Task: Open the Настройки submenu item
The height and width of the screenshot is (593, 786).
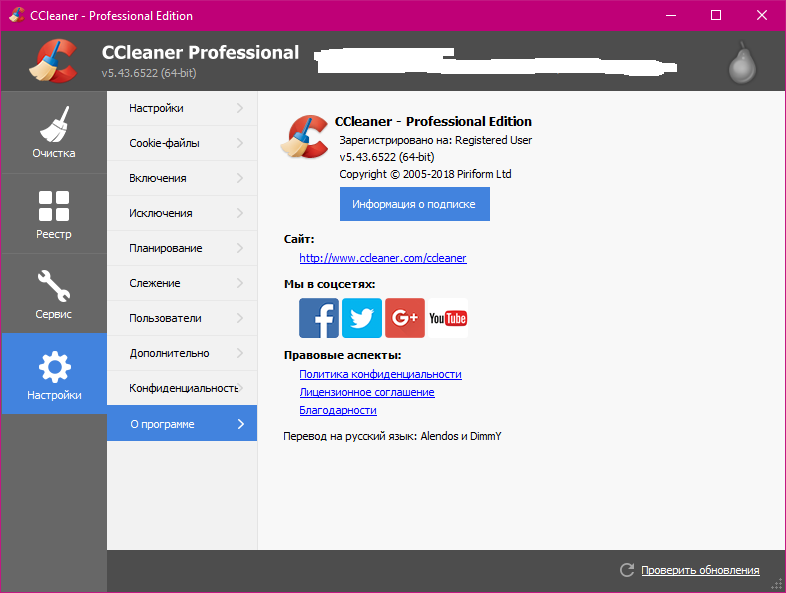Action: pyautogui.click(x=182, y=108)
